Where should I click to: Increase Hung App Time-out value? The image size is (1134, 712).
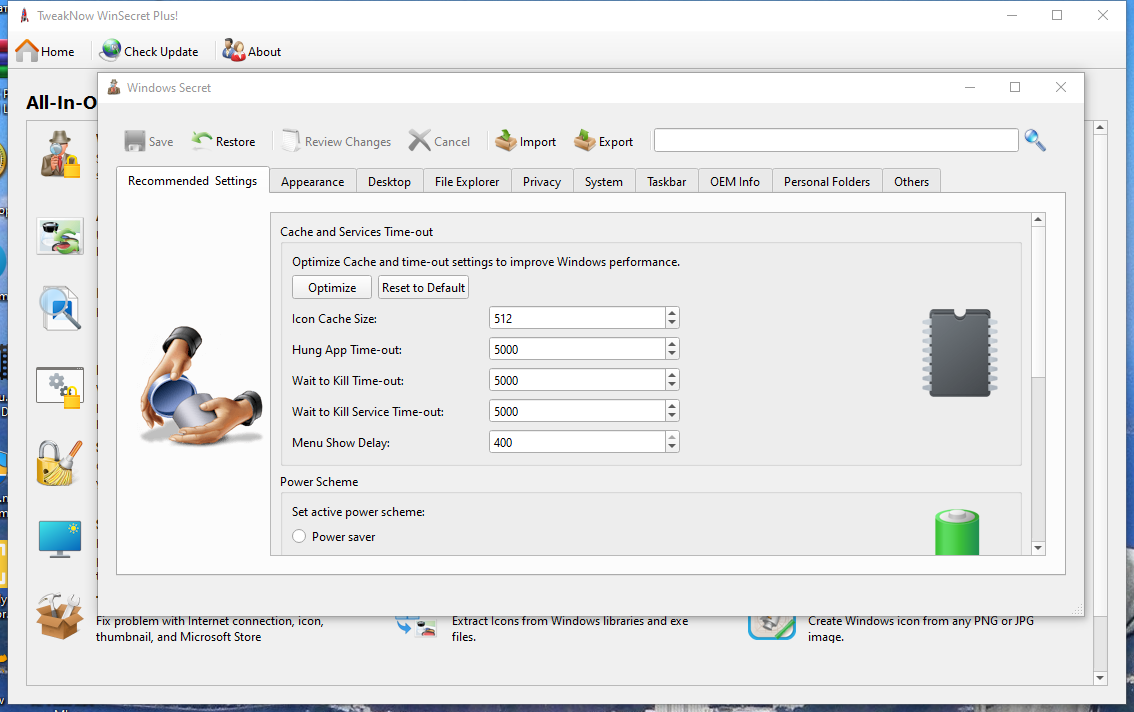[672, 344]
